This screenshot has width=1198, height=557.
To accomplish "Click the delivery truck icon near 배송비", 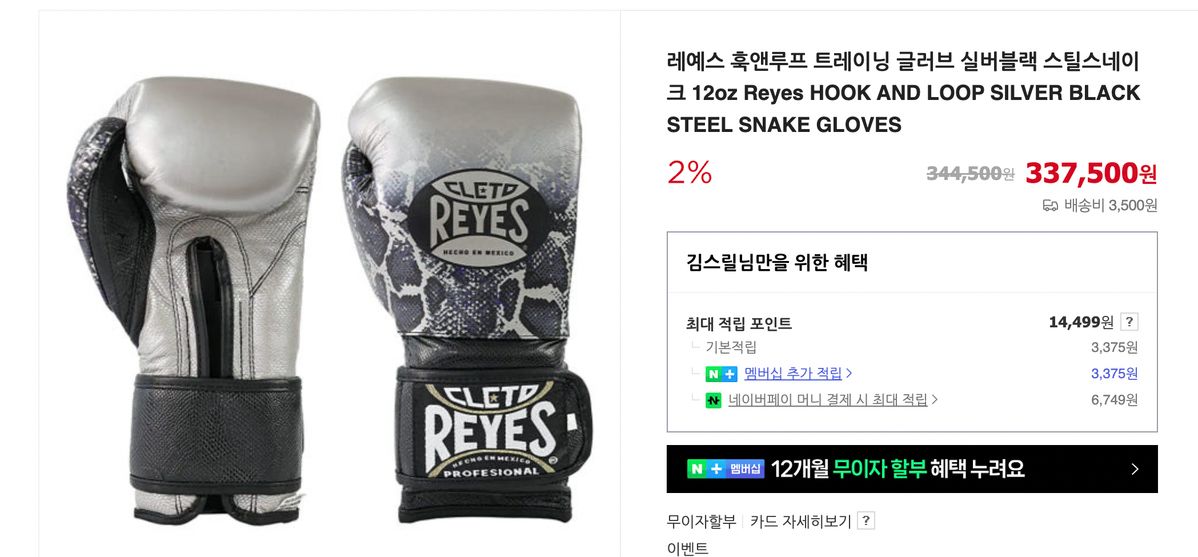I will (1050, 206).
